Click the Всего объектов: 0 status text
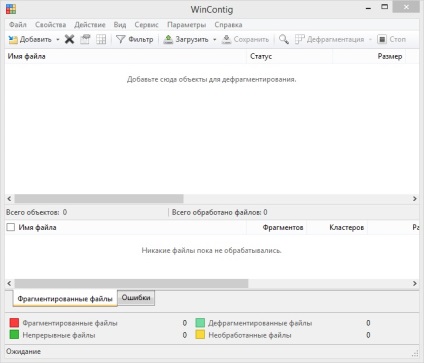The width and height of the screenshot is (424, 363). [x=36, y=212]
